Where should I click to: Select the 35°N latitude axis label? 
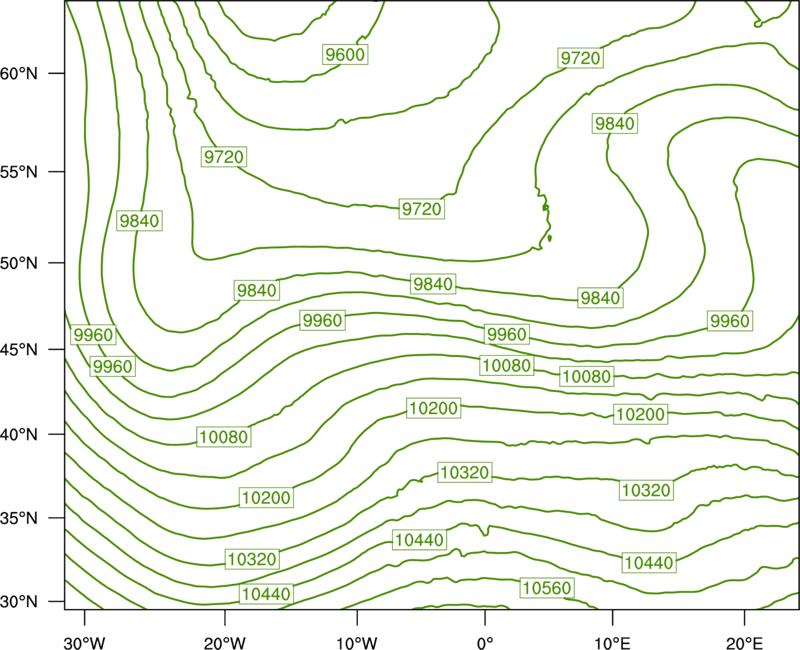pos(19,518)
